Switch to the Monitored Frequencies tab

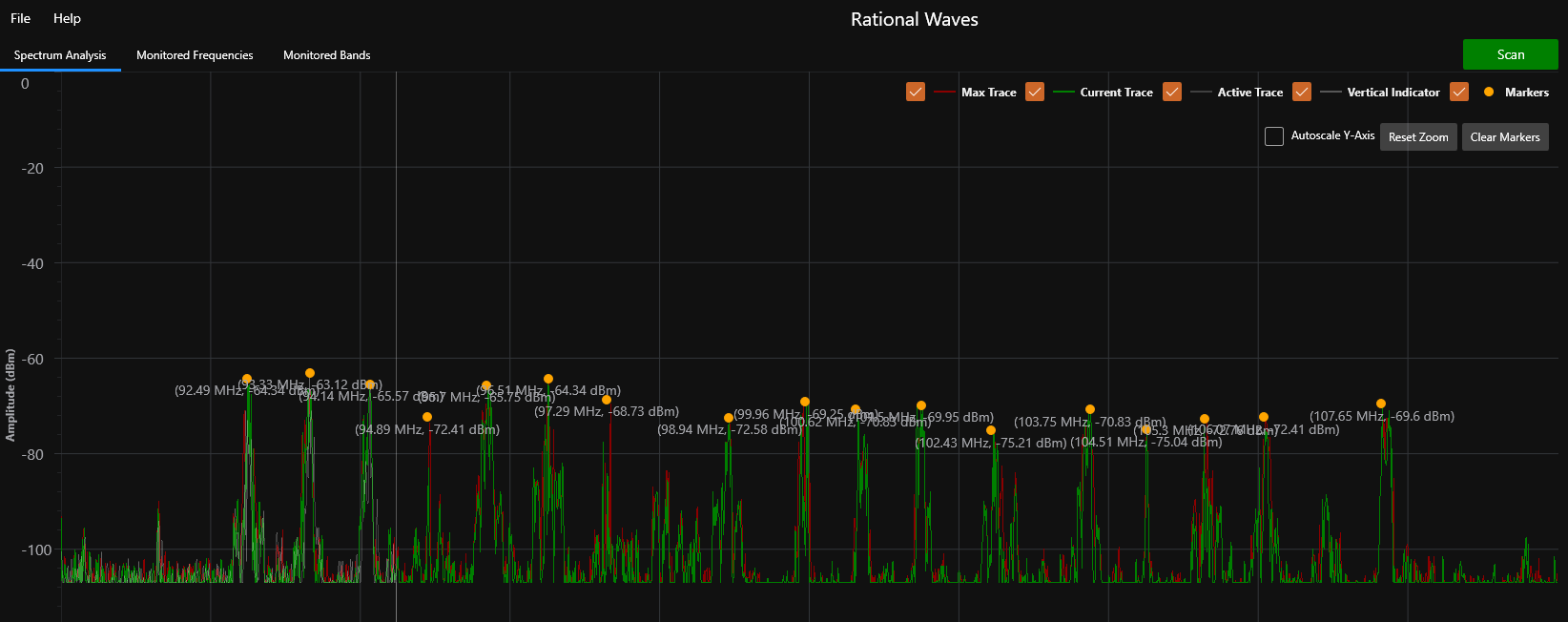195,55
